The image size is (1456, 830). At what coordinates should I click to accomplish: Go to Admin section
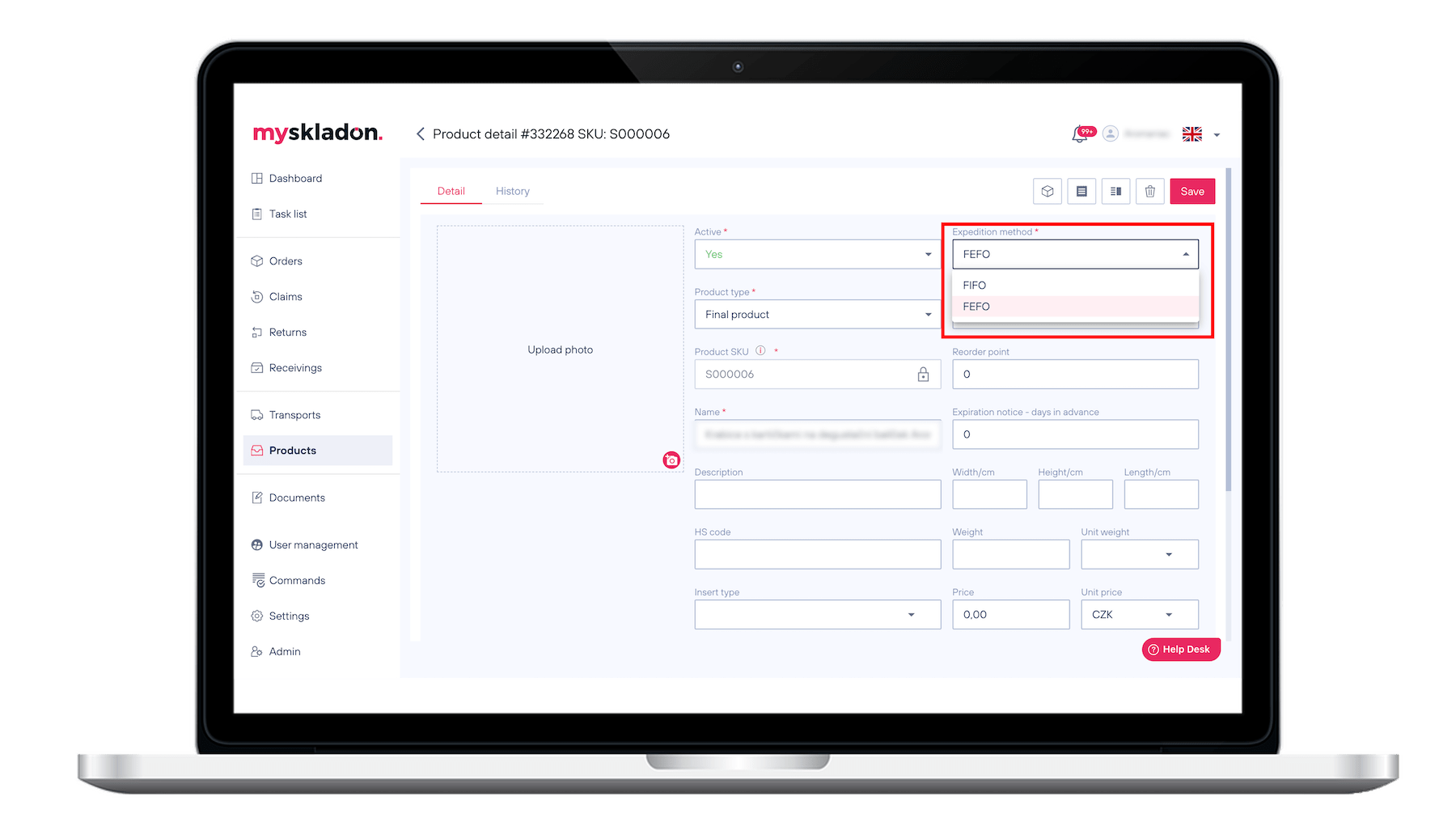284,651
